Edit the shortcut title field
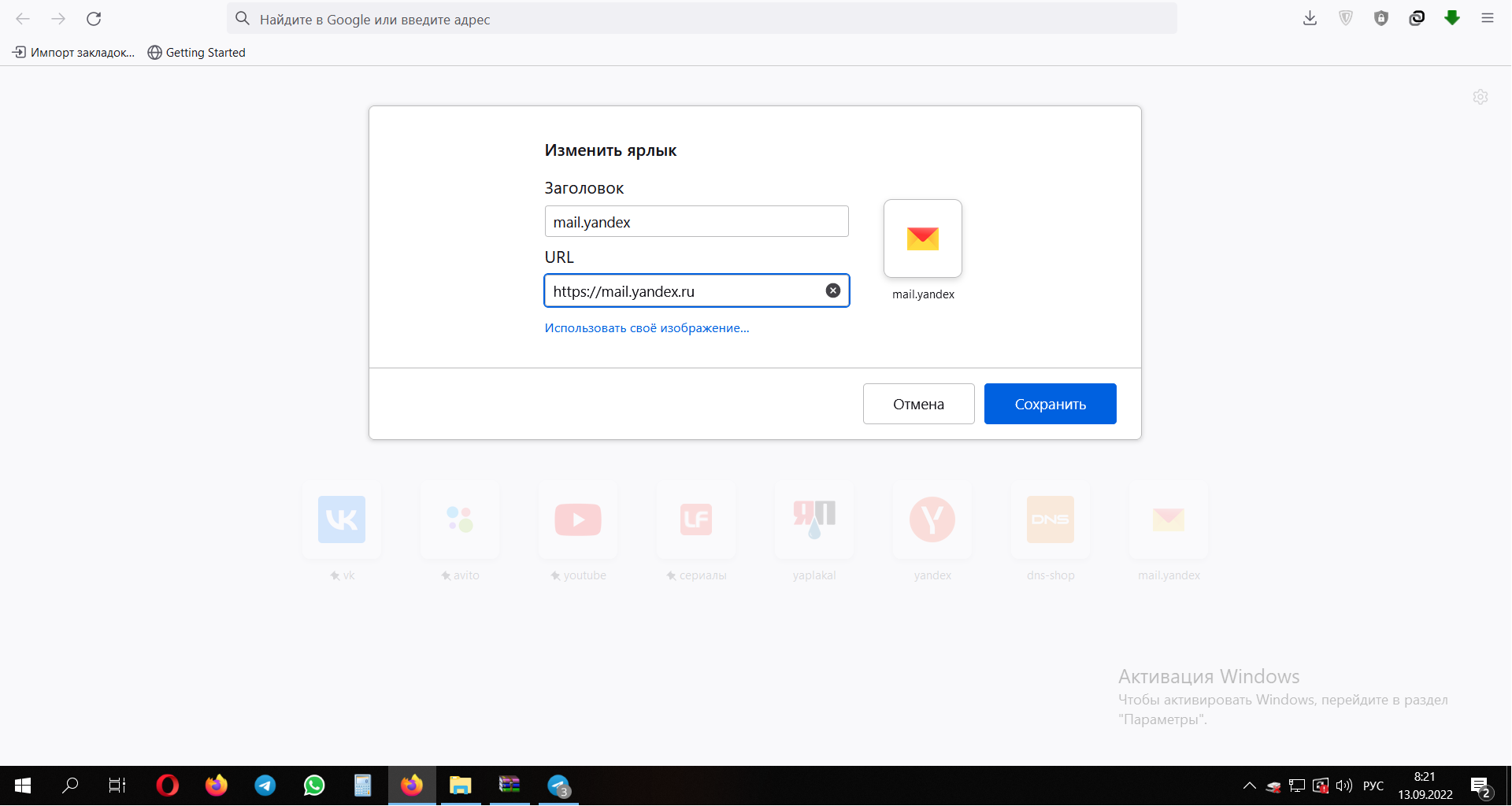This screenshot has height=806, width=1512. pos(696,221)
